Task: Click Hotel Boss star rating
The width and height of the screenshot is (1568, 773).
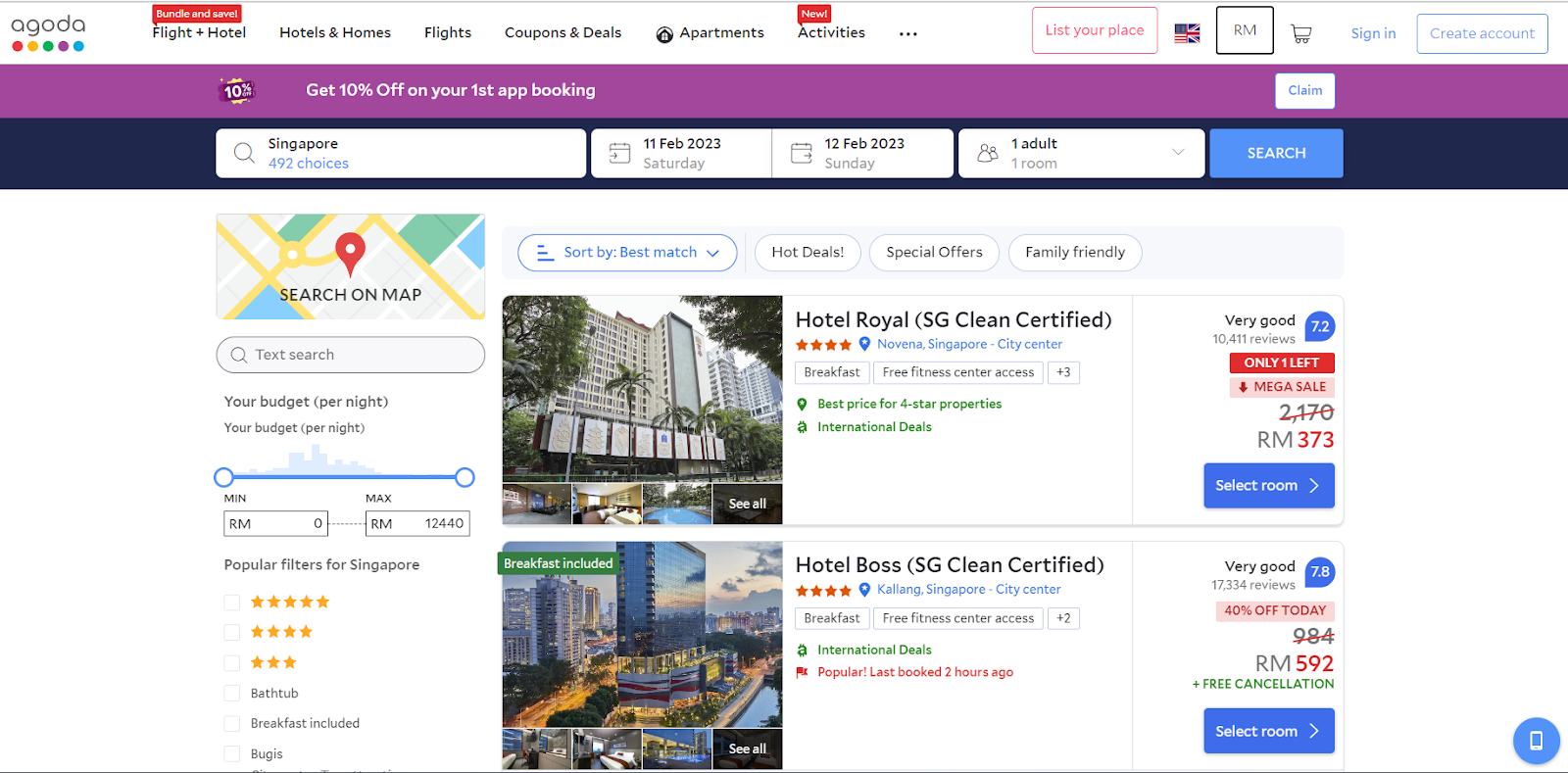Action: (823, 591)
